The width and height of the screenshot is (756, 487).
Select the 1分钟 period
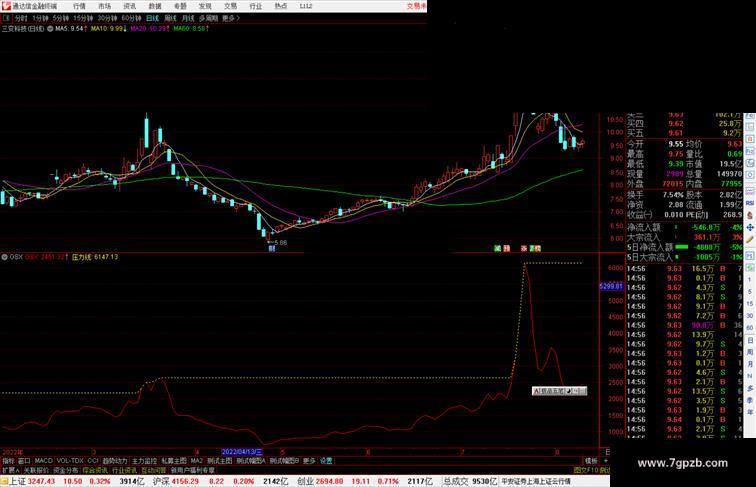[x=40, y=18]
